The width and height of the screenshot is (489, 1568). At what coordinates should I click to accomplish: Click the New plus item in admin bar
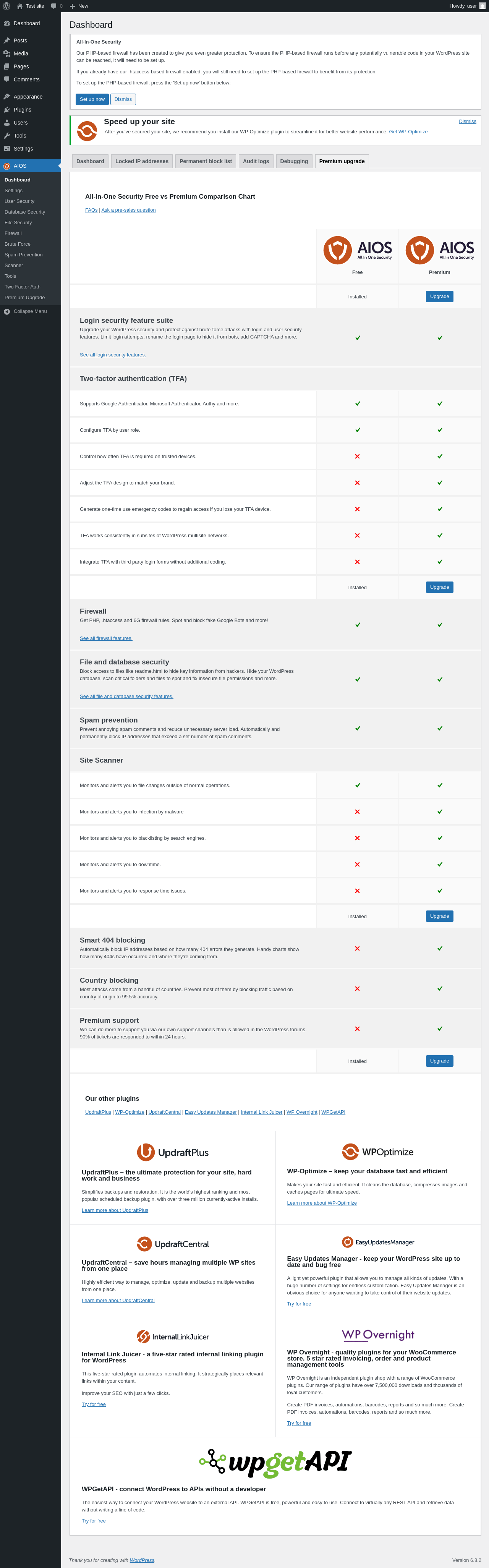(79, 6)
